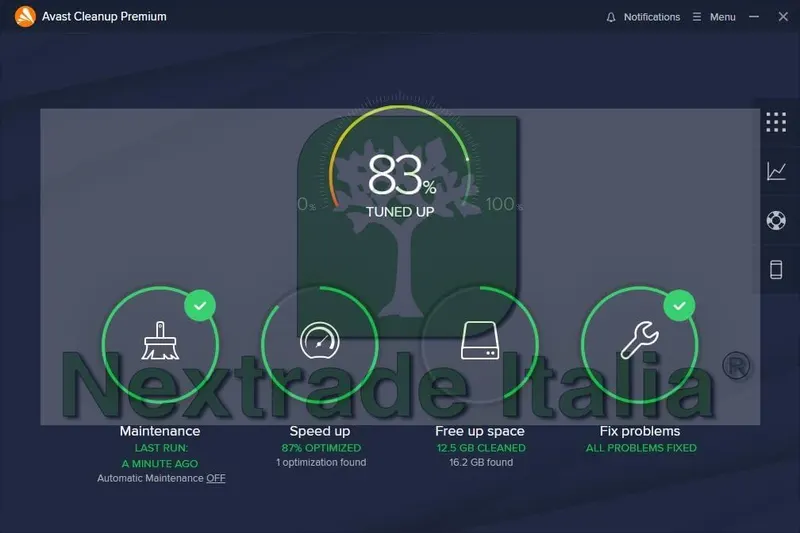Open the Notifications panel label
Image resolution: width=800 pixels, height=533 pixels.
coord(652,17)
